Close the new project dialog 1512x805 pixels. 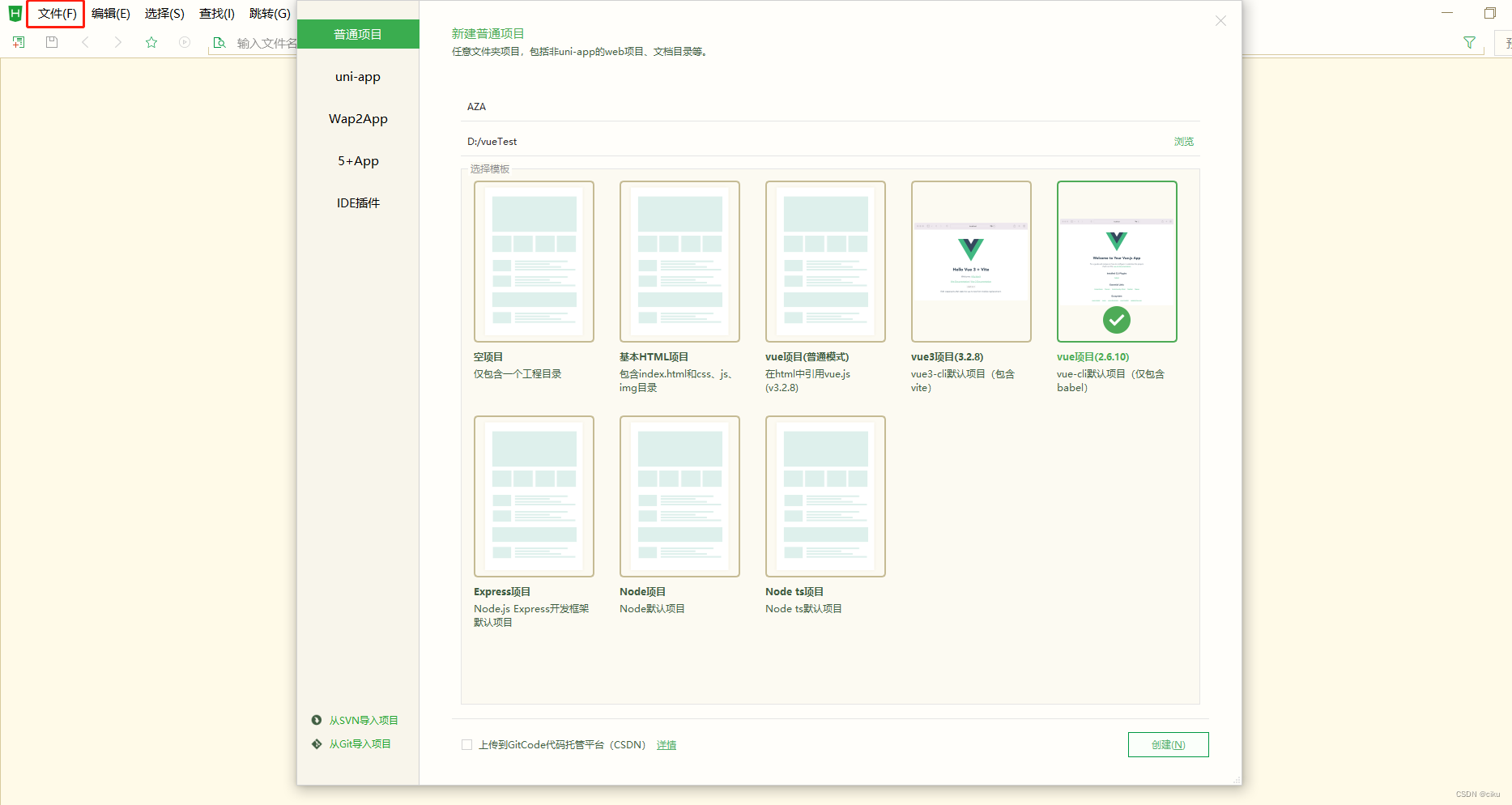point(1220,21)
